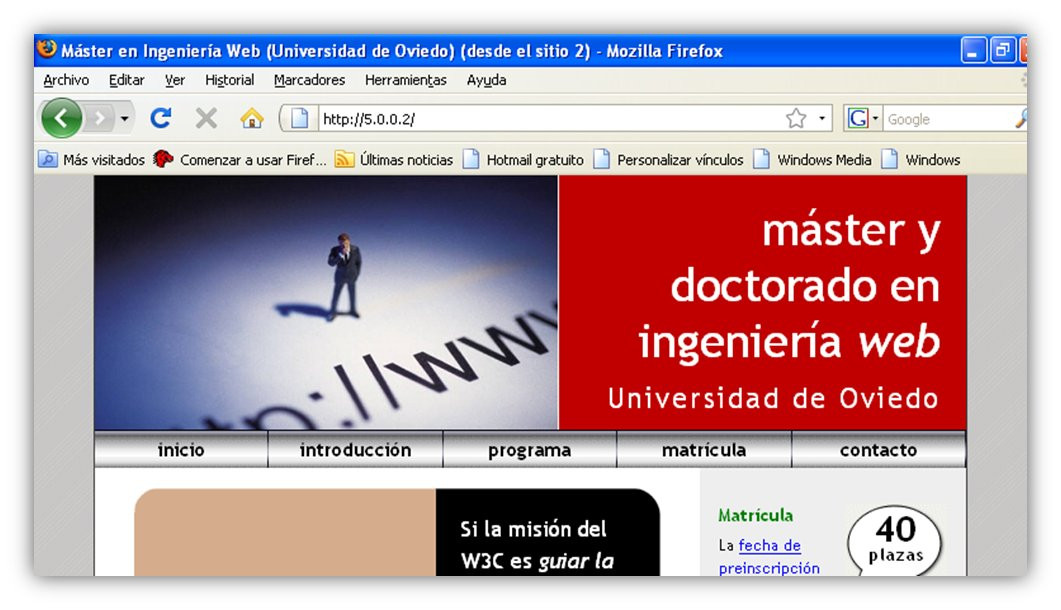Reload the current page
Screen dimensions: 1061x610
160,118
